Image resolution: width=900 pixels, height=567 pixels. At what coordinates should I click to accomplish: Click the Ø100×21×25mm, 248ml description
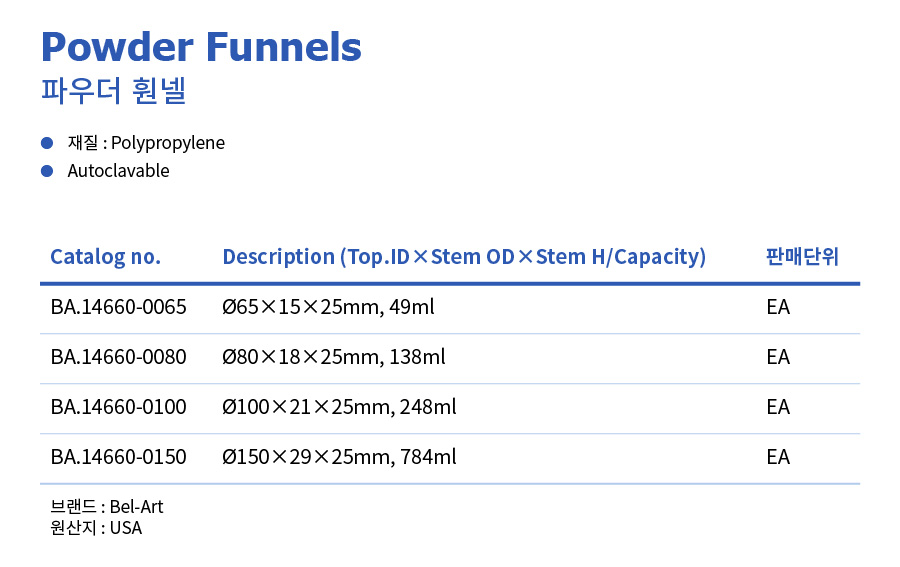click(339, 407)
